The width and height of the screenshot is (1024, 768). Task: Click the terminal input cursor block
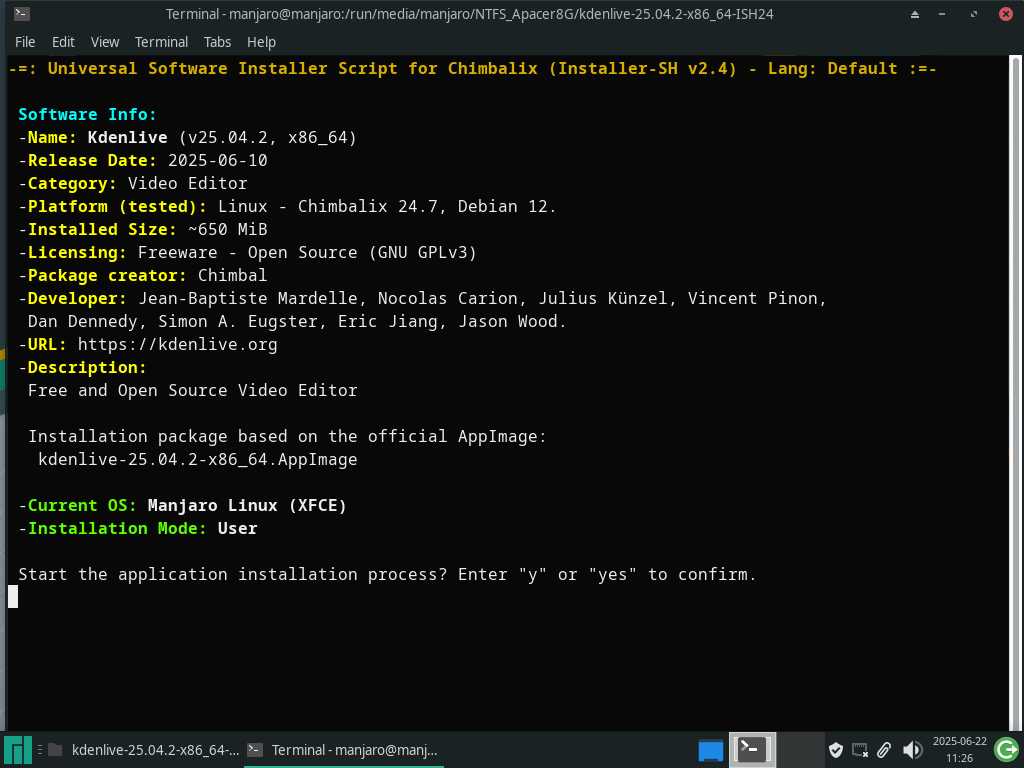[x=13, y=596]
